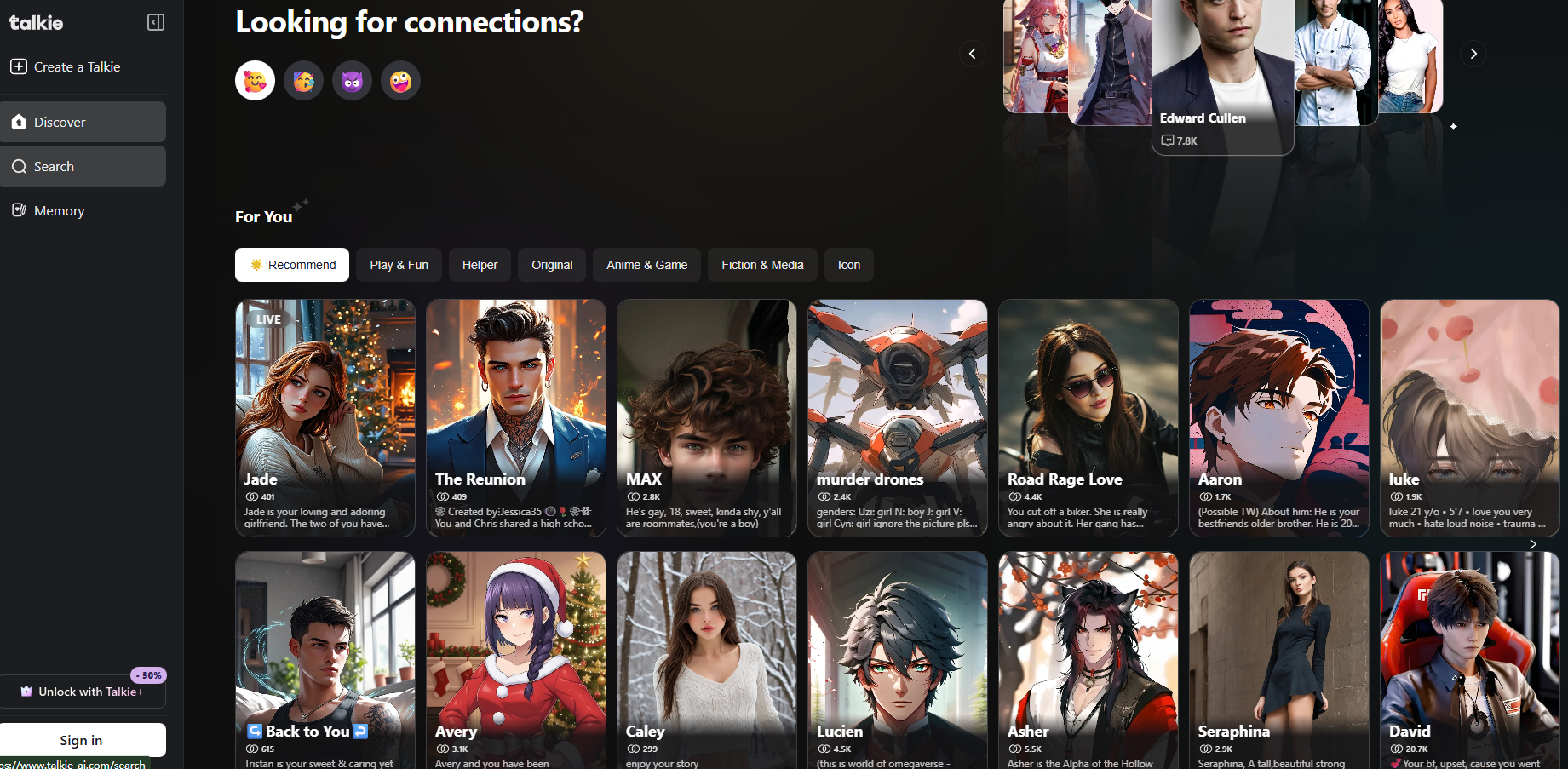Screen dimensions: 1568x769
Task: Expand more characters with the For You row arrow
Action: (x=1532, y=544)
